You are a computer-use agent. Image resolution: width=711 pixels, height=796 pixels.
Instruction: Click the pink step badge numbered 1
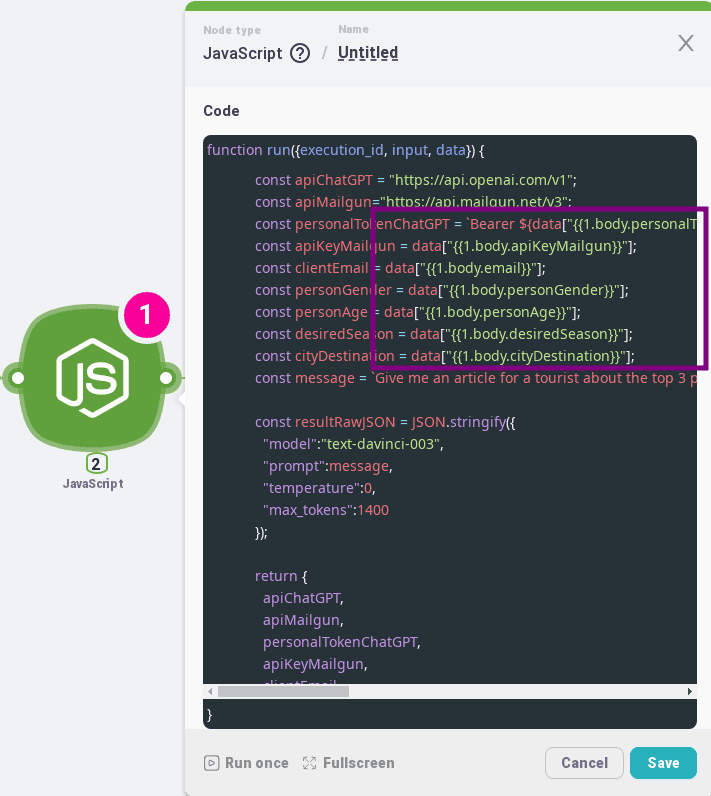[x=146, y=315]
